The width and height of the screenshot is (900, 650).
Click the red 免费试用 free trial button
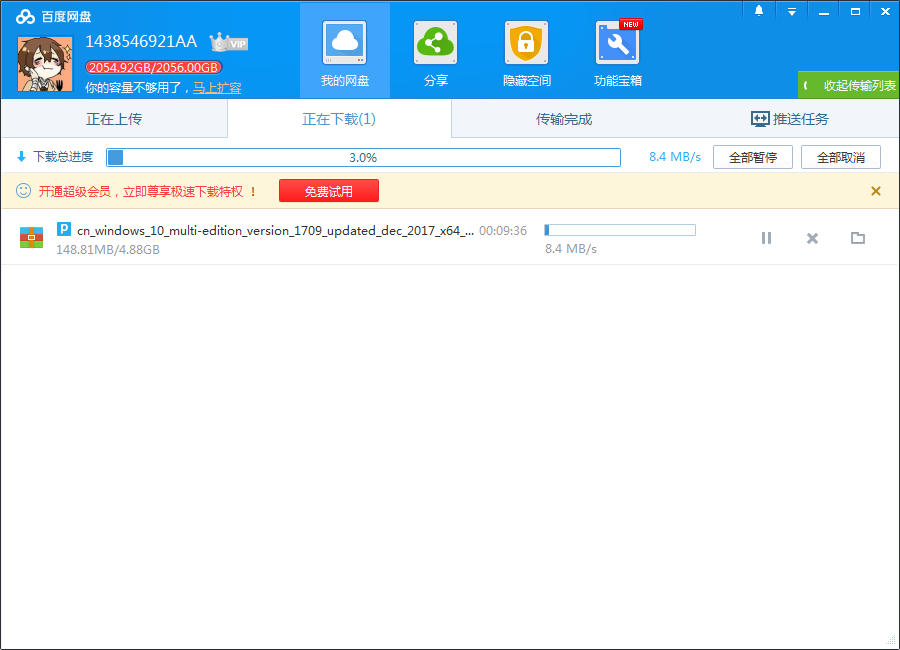(329, 191)
